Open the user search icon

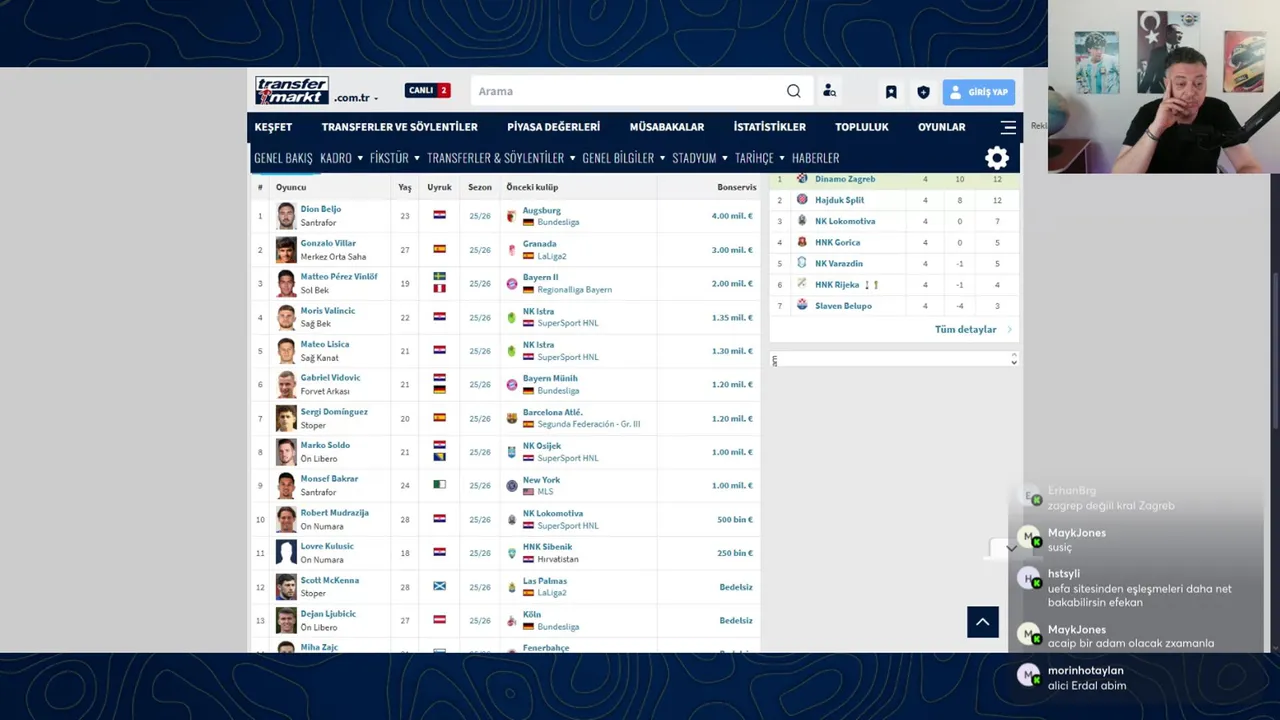(x=829, y=91)
